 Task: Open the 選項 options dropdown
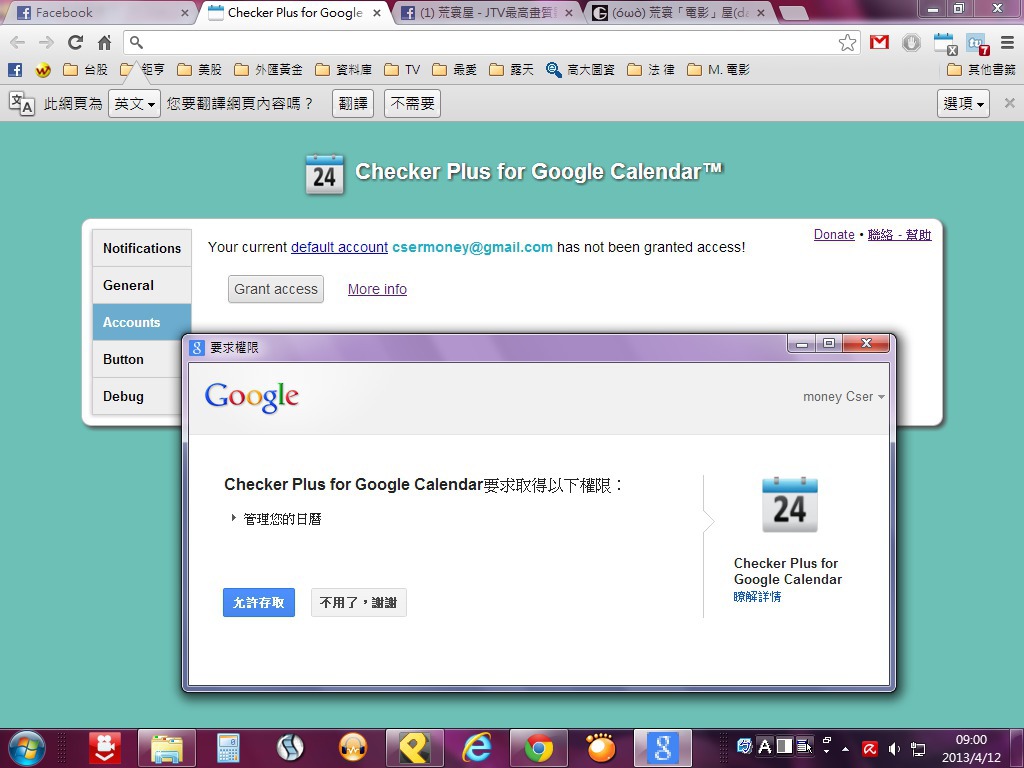tap(963, 103)
